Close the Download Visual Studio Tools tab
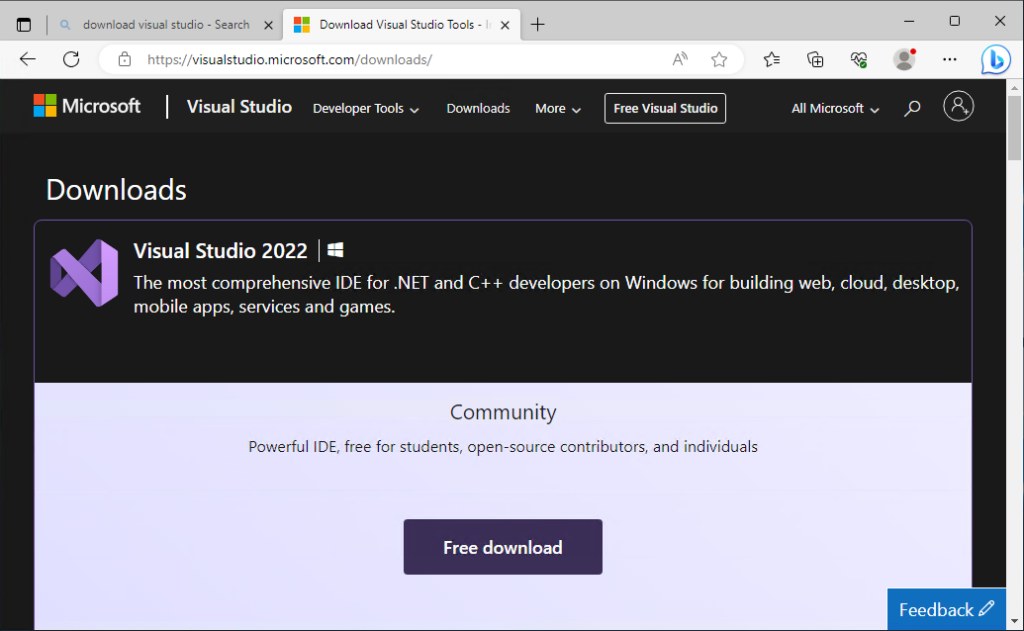Screen dimensions: 1024x631 pos(505,25)
